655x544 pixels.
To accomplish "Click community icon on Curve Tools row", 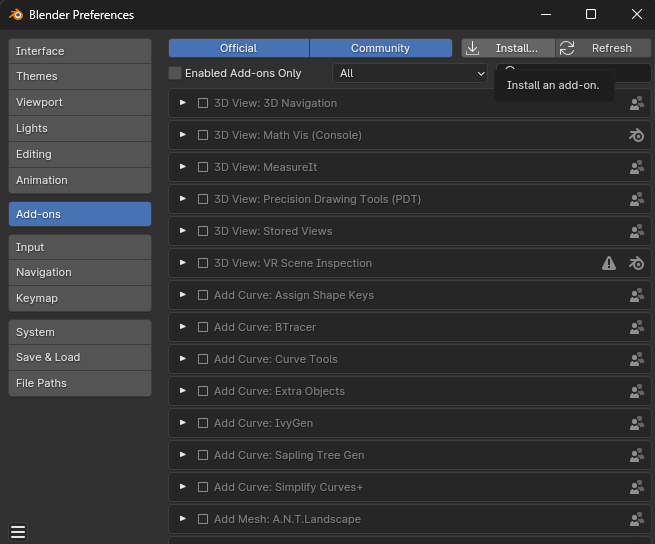I will [637, 359].
